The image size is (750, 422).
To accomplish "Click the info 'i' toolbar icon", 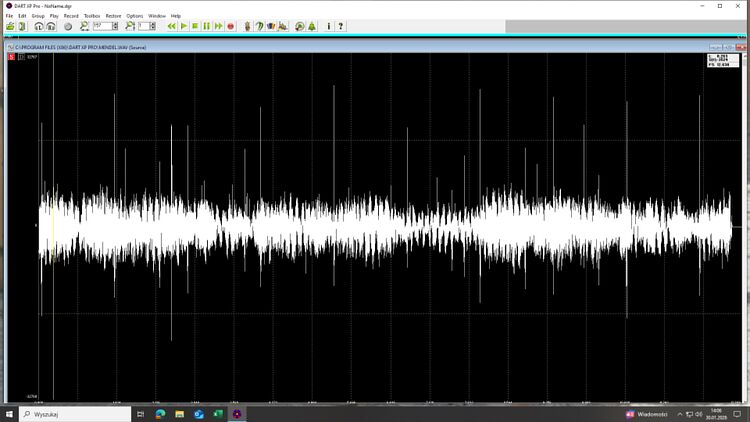I will [328, 26].
